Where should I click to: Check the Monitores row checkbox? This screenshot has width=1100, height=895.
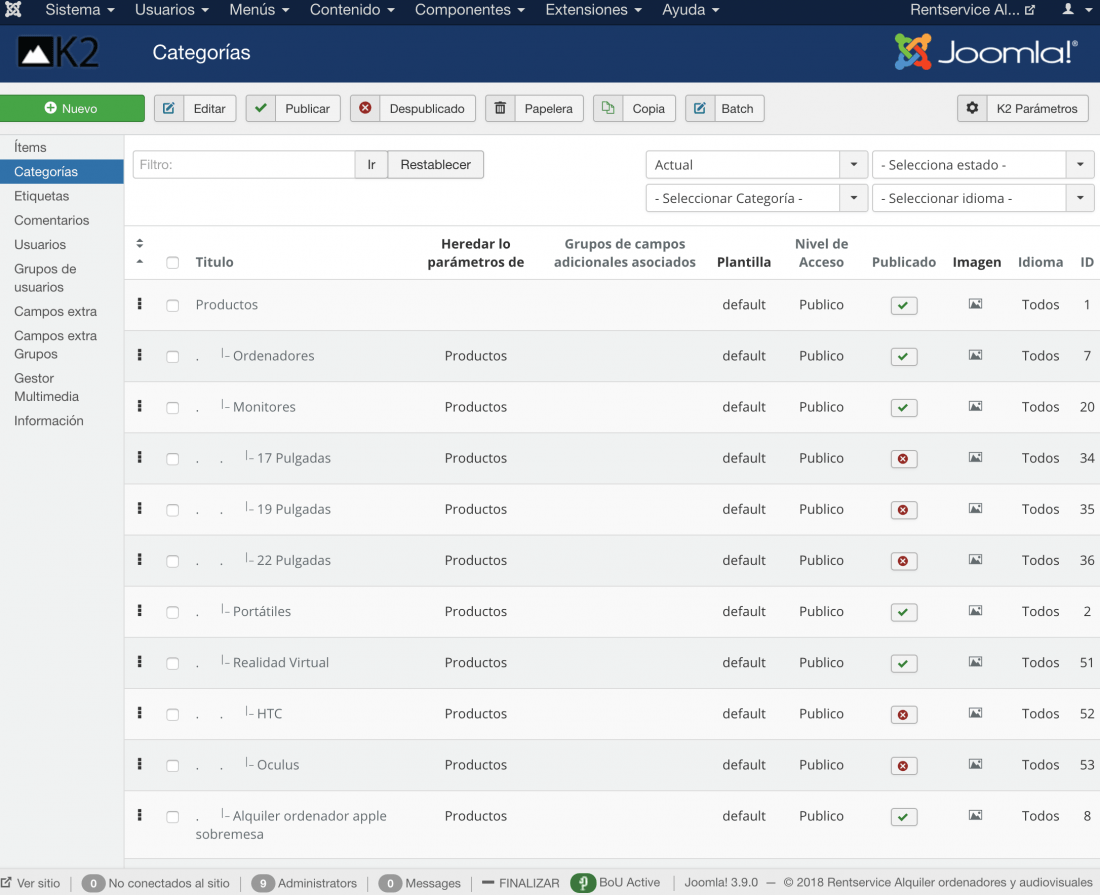[173, 408]
